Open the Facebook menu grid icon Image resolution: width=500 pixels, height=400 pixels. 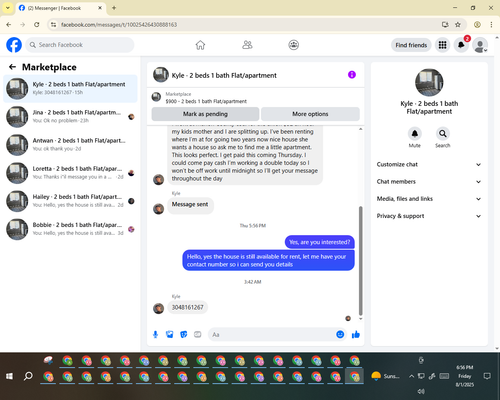[x=442, y=45]
